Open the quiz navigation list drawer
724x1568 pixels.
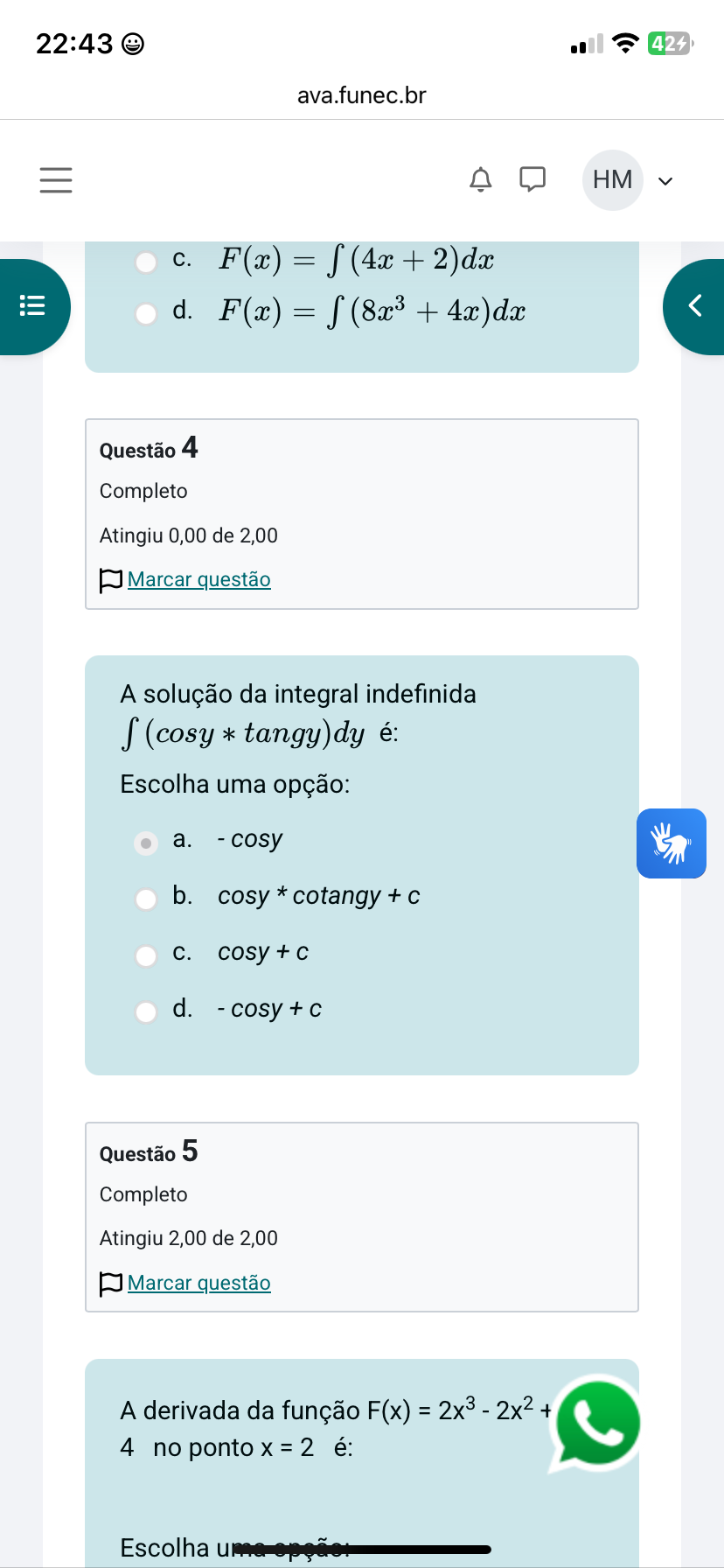(x=33, y=306)
